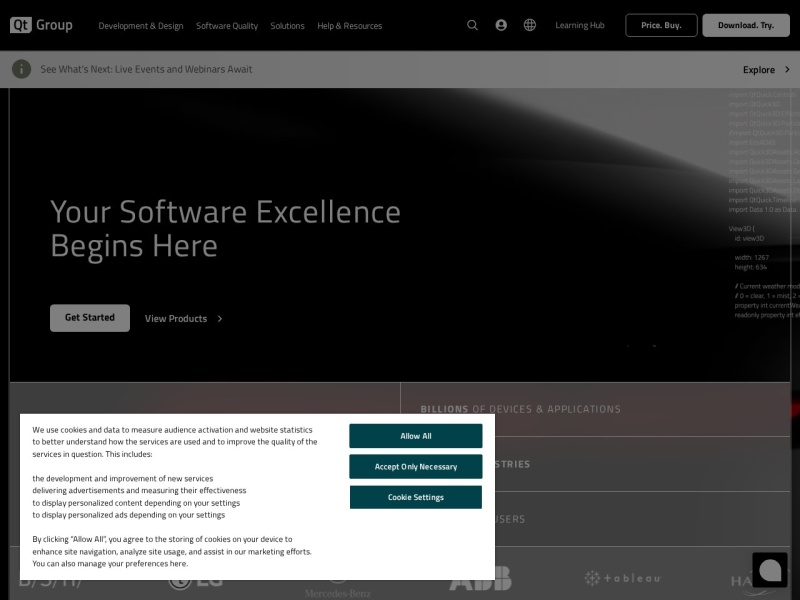Open the language globe icon
This screenshot has width=800, height=600.
(x=530, y=25)
